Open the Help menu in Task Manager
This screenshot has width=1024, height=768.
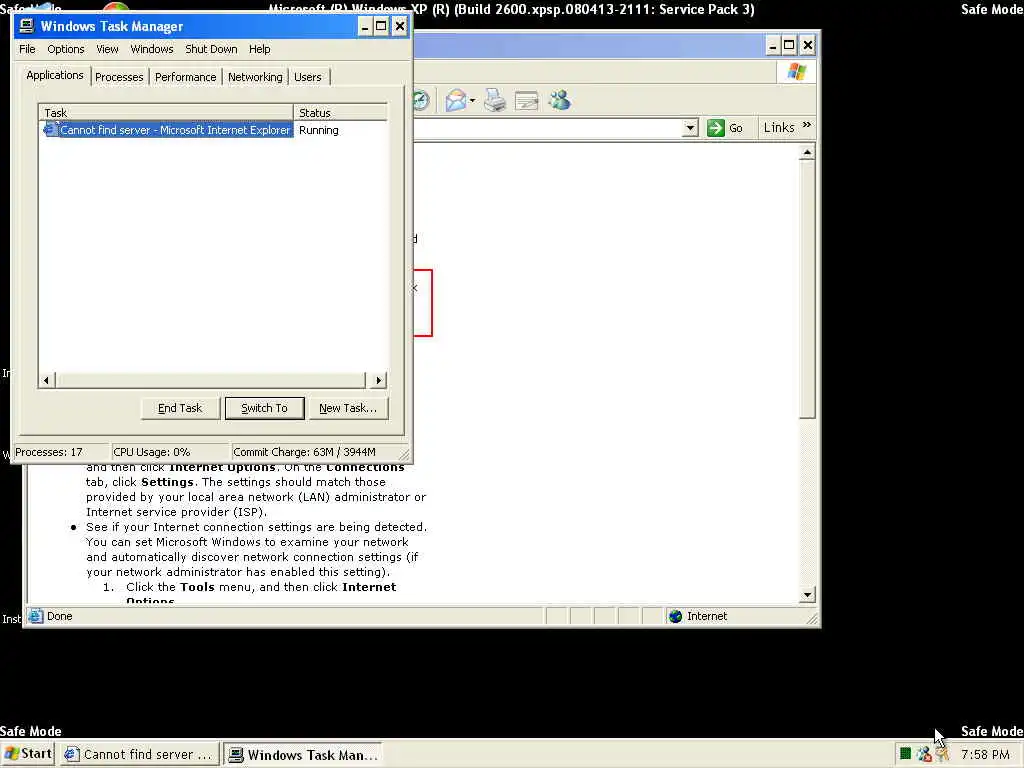[259, 49]
